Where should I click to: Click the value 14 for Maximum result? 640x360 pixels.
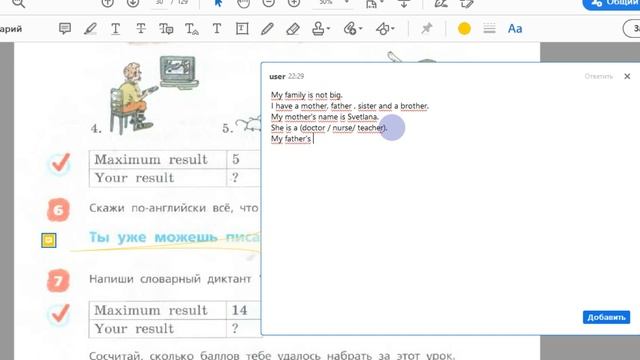coord(240,310)
